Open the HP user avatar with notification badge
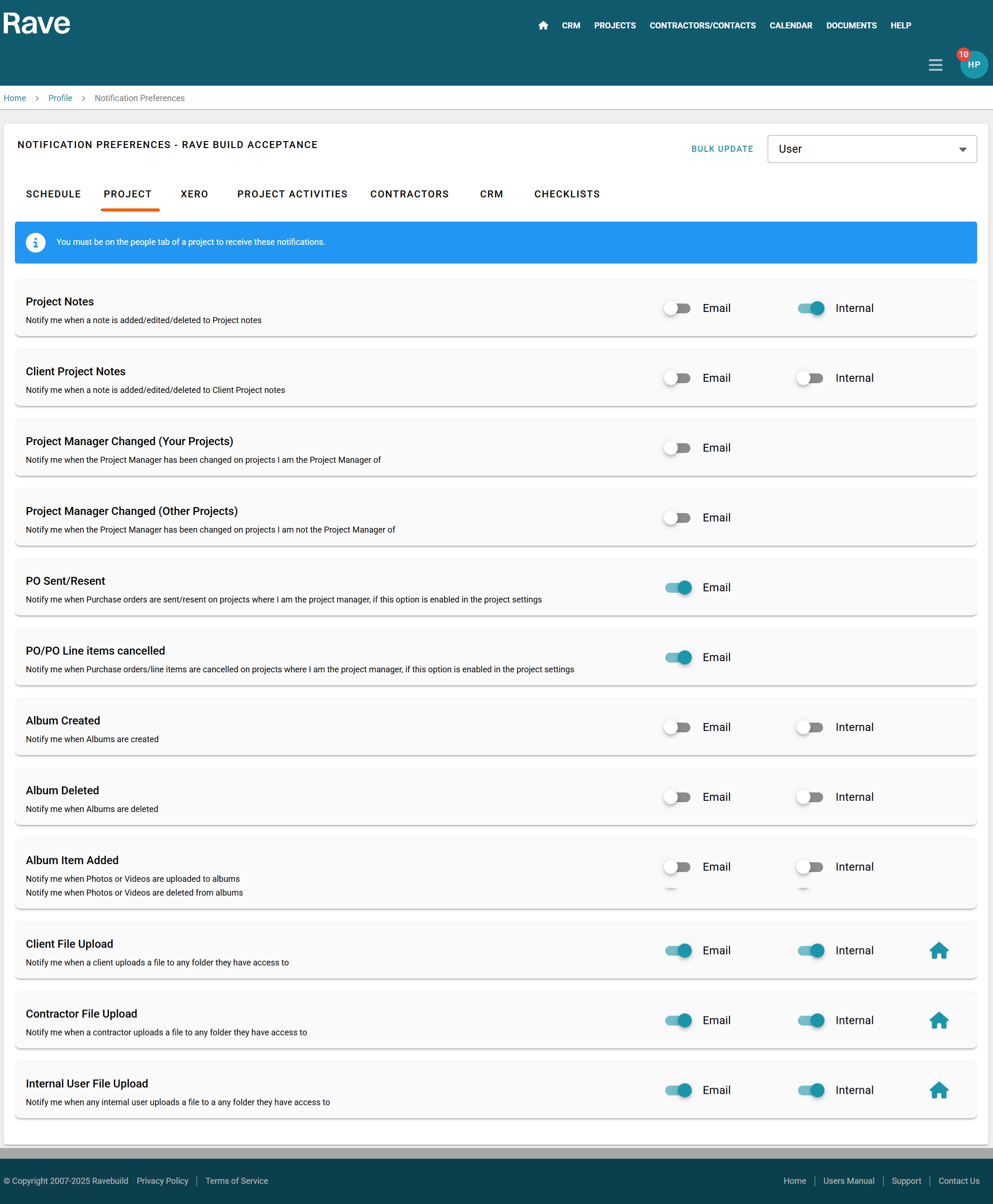 (973, 64)
